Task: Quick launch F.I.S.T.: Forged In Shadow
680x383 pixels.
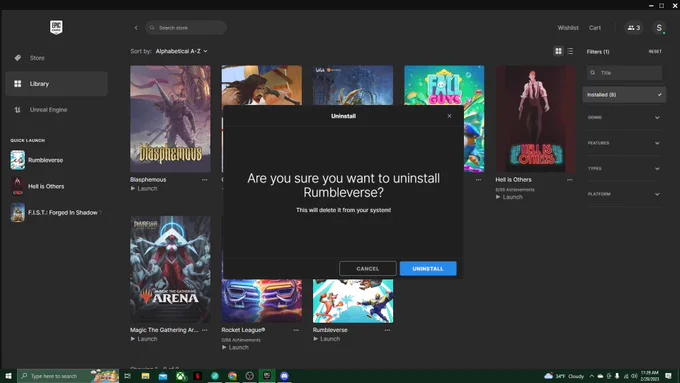Action: [x=56, y=213]
